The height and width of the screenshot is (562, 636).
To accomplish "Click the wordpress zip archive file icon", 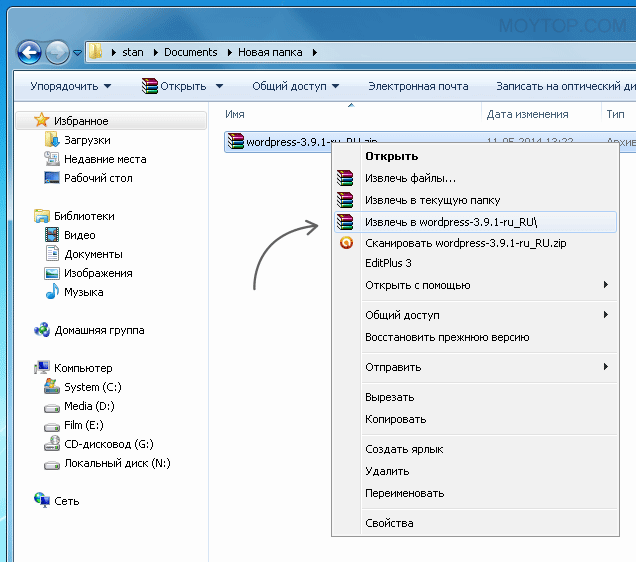I will [236, 142].
